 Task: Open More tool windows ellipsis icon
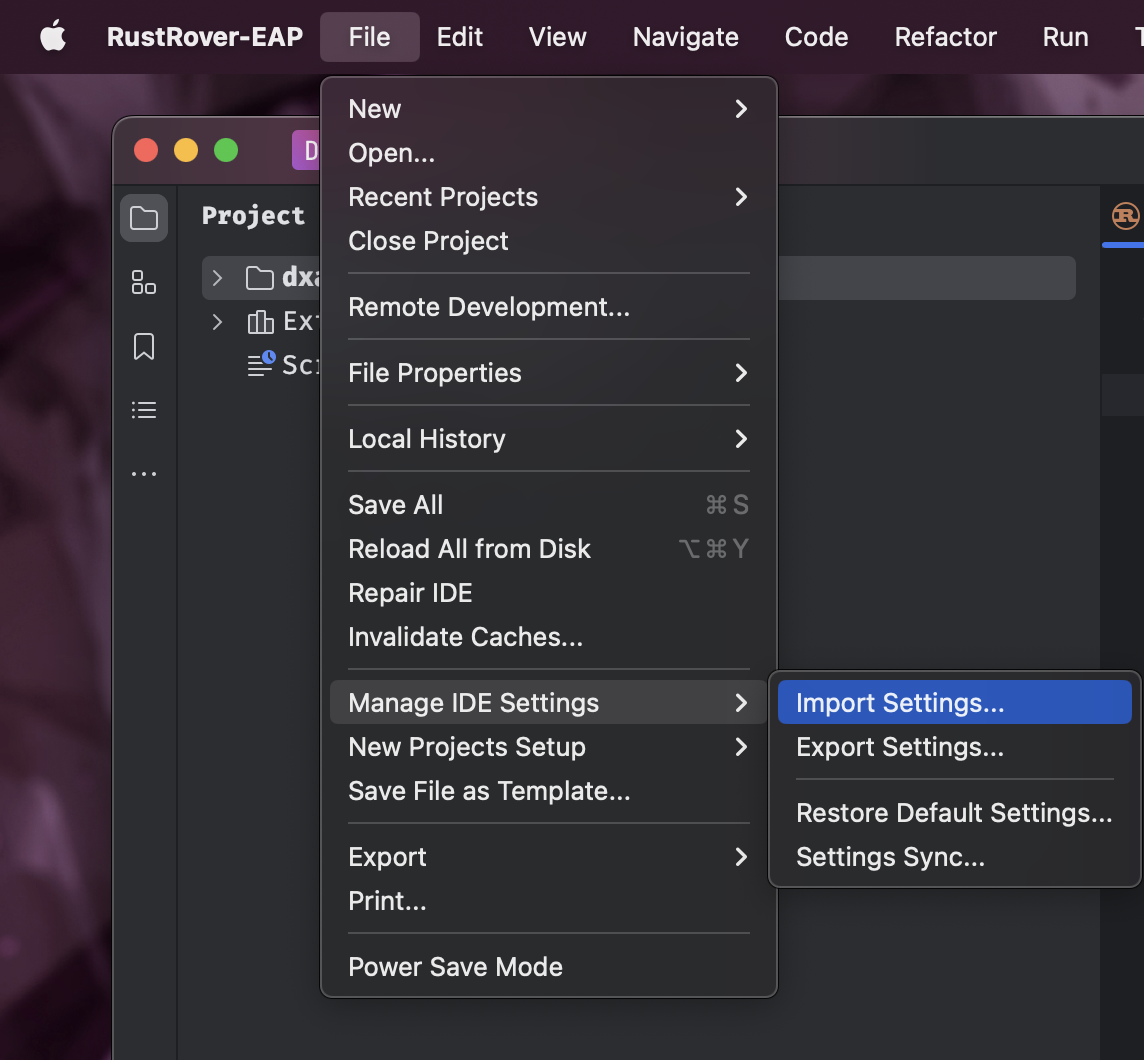(144, 474)
